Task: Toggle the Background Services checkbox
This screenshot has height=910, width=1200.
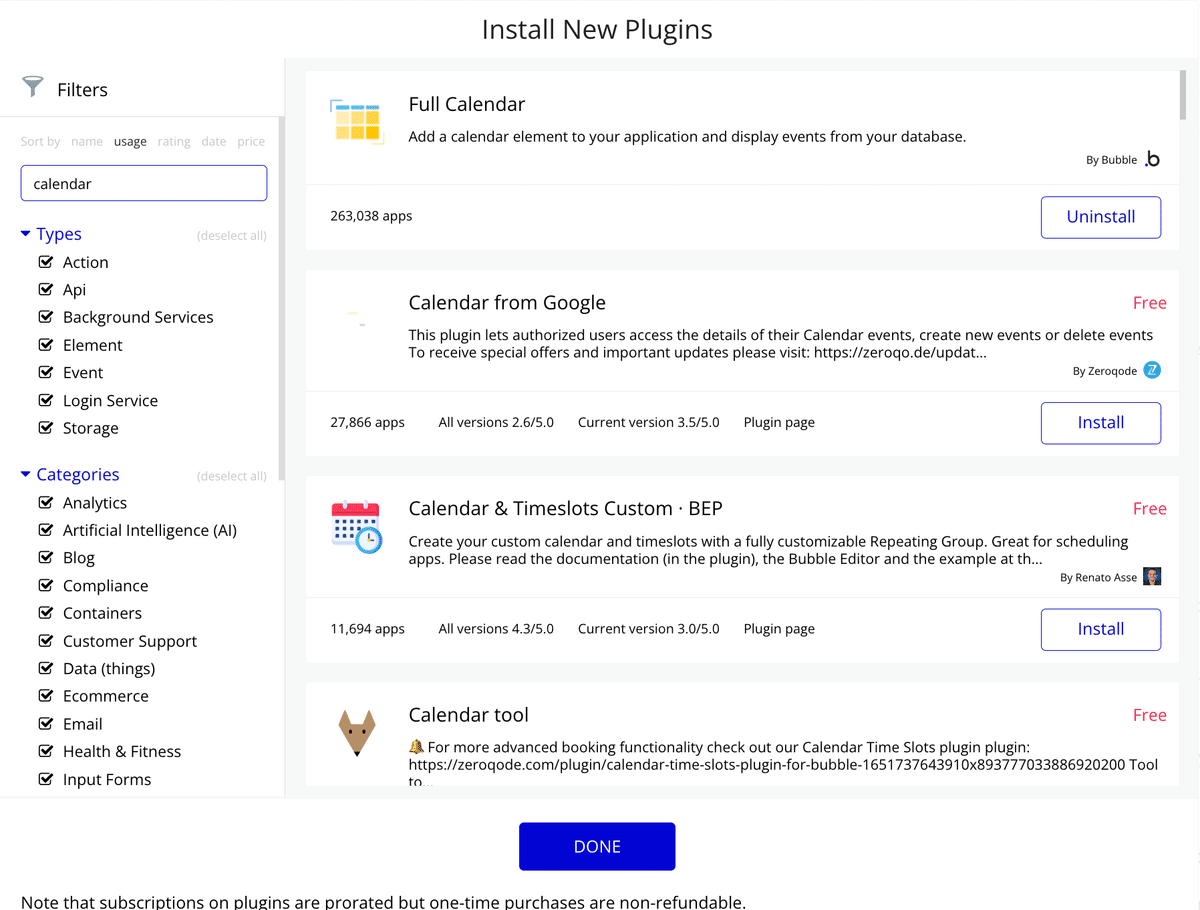Action: coord(45,317)
